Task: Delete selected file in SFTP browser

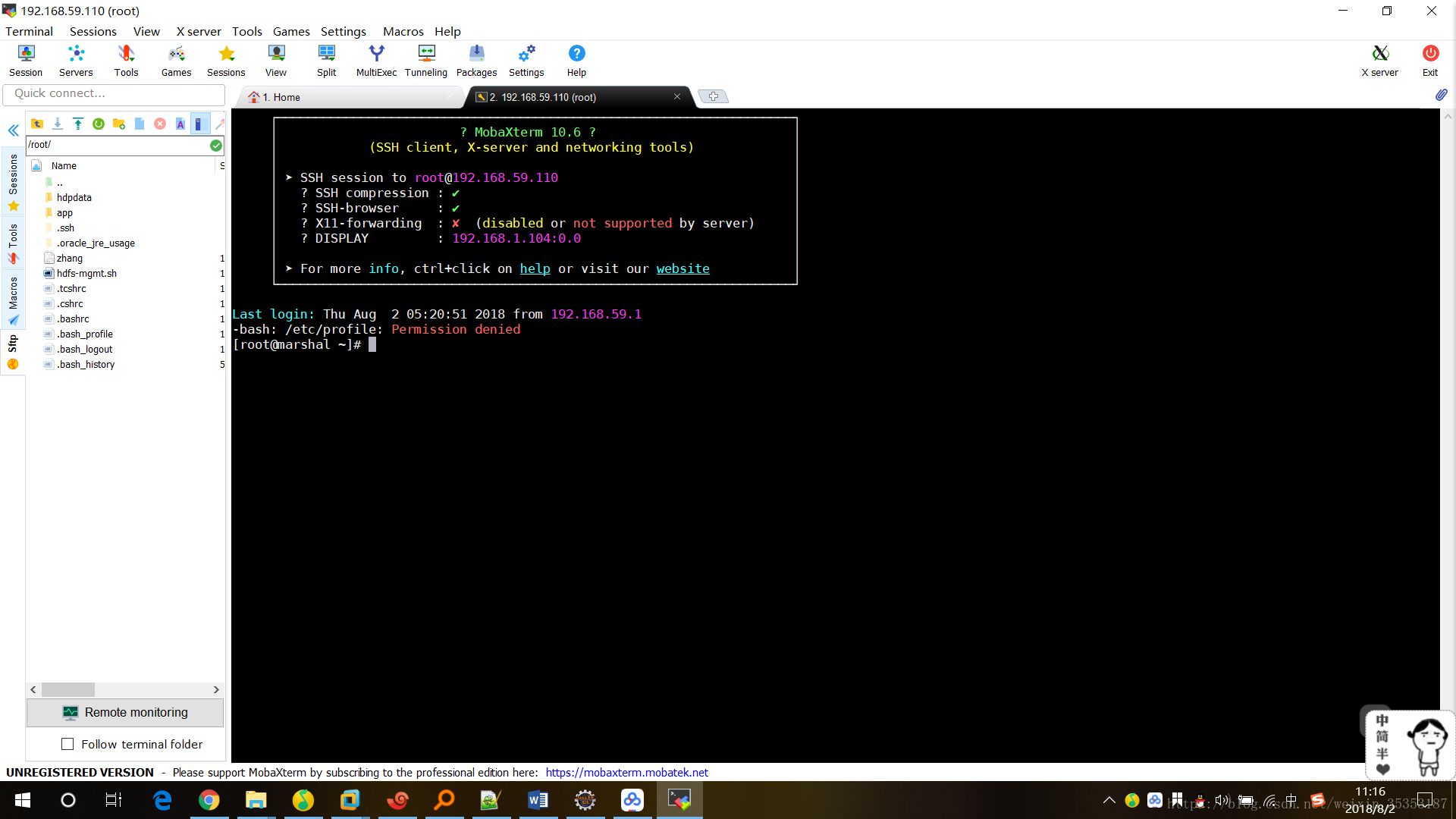Action: 160,124
